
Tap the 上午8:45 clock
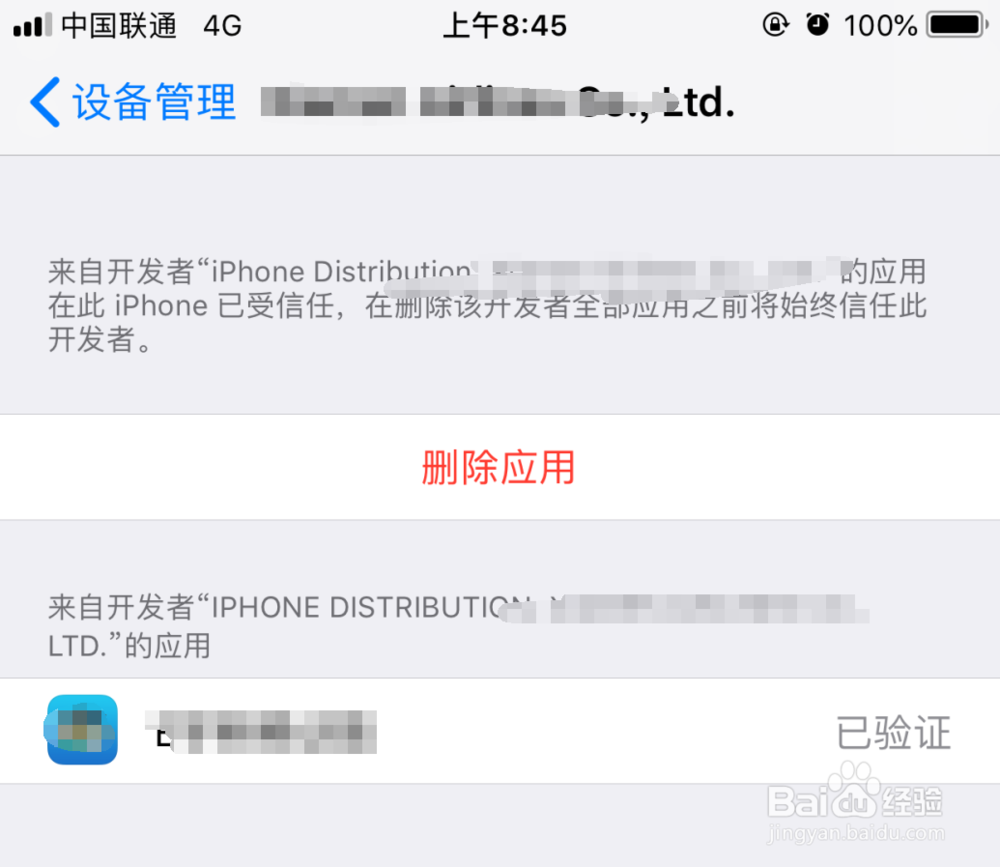504,26
